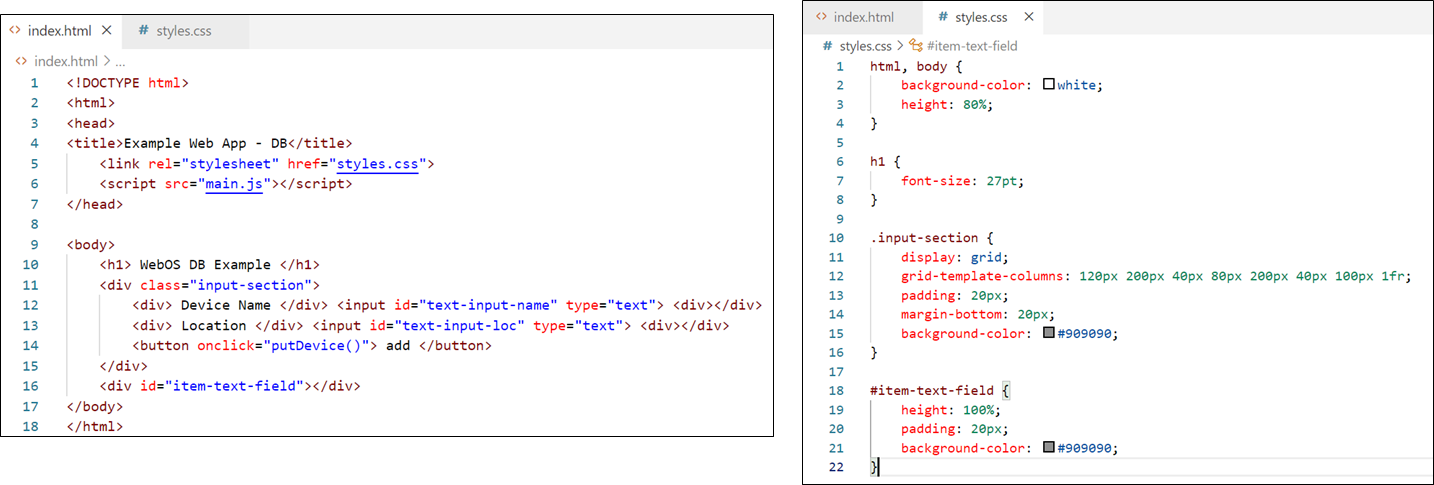Click the CSS hash icon on left styles.css tab
The height and width of the screenshot is (485, 1434).
coord(144,31)
